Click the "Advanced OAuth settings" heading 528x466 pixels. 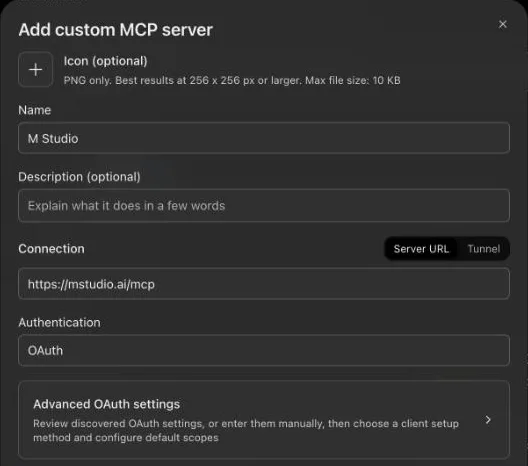(x=106, y=404)
